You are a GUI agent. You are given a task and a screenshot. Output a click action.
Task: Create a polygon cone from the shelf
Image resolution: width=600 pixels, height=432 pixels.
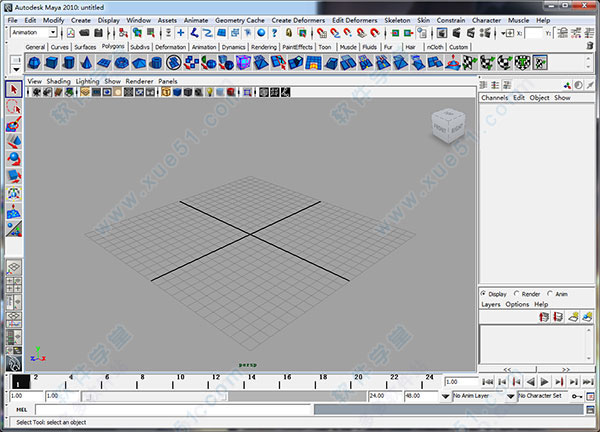86,63
